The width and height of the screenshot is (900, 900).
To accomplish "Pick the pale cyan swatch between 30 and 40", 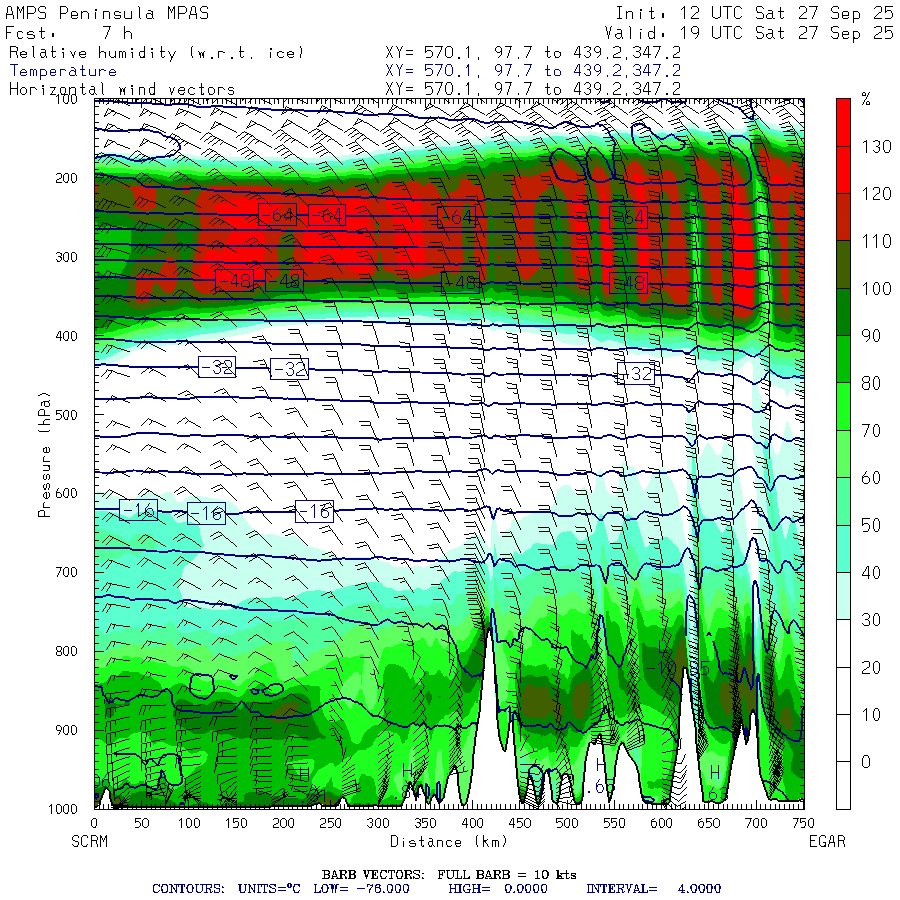I will click(843, 596).
